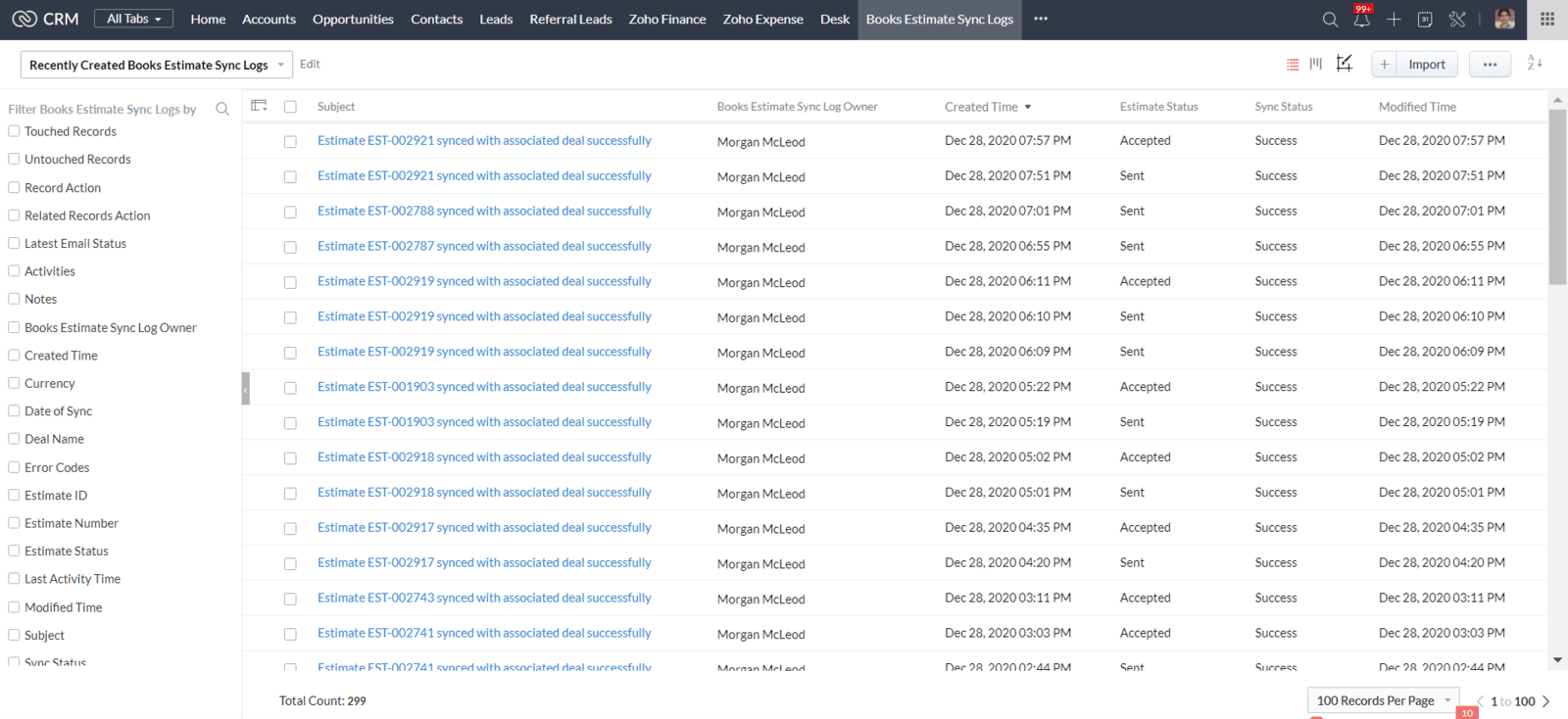Tick the select-all records checkbox
The image size is (1568, 719).
tap(290, 107)
